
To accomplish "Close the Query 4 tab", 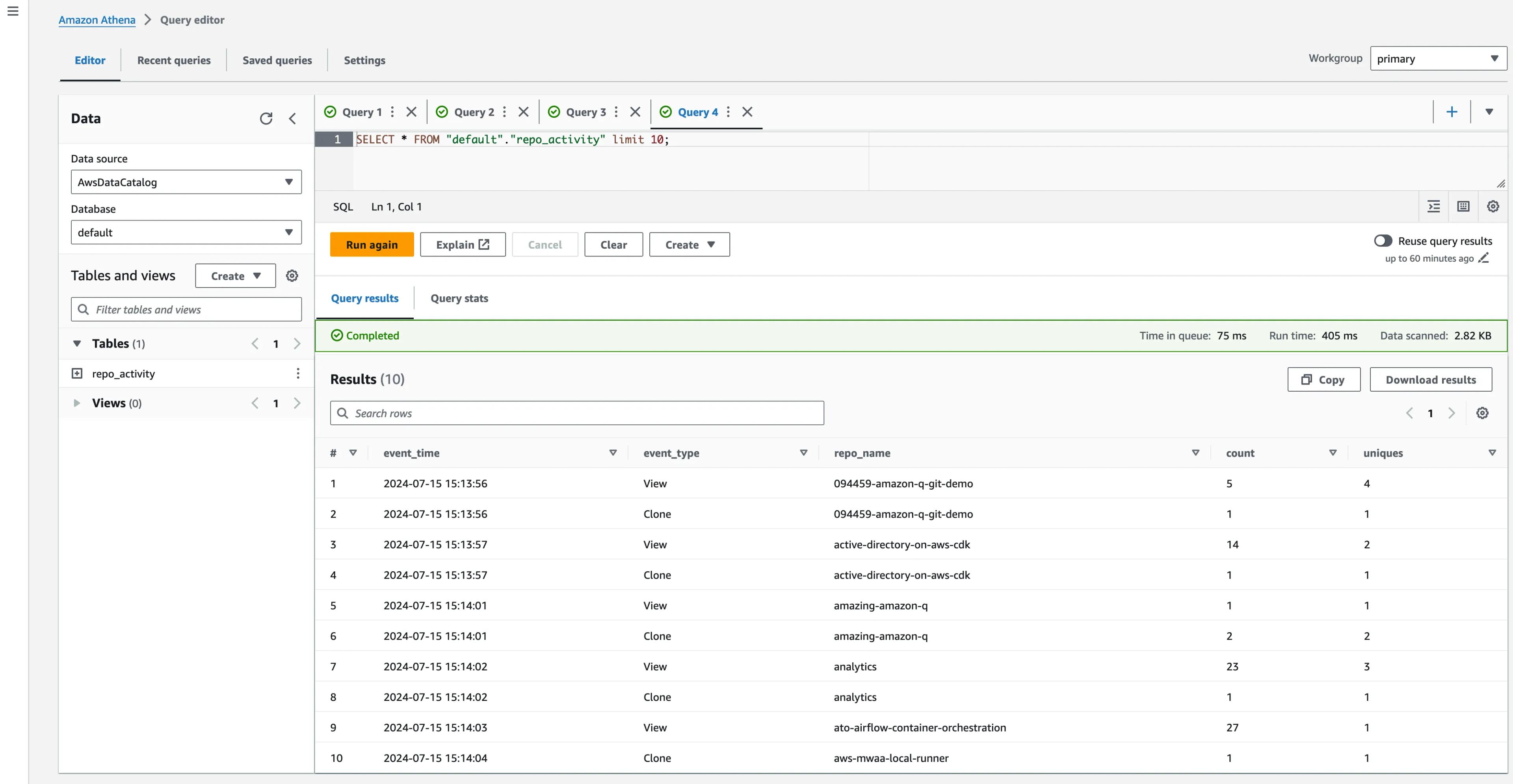I will point(748,111).
